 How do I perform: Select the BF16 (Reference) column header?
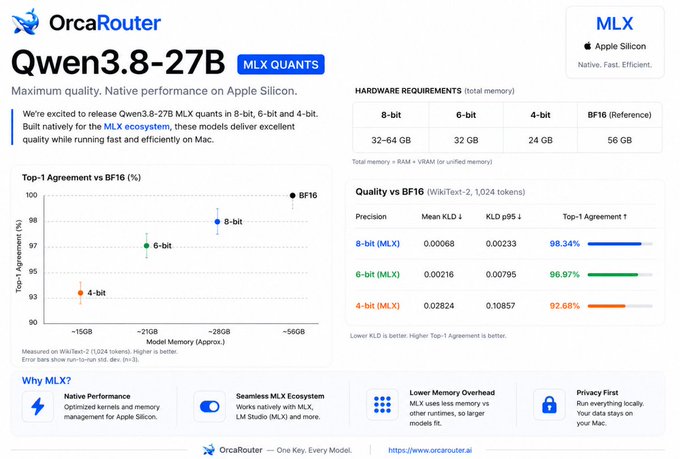619,115
